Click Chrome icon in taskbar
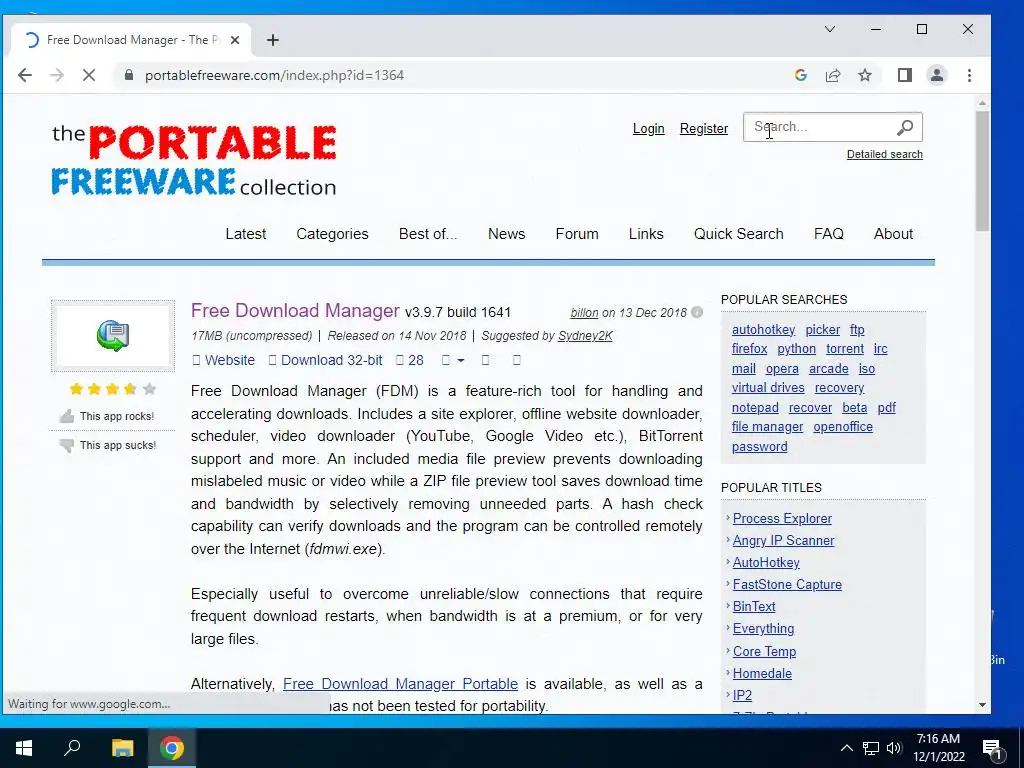This screenshot has width=1024, height=768. pos(172,748)
